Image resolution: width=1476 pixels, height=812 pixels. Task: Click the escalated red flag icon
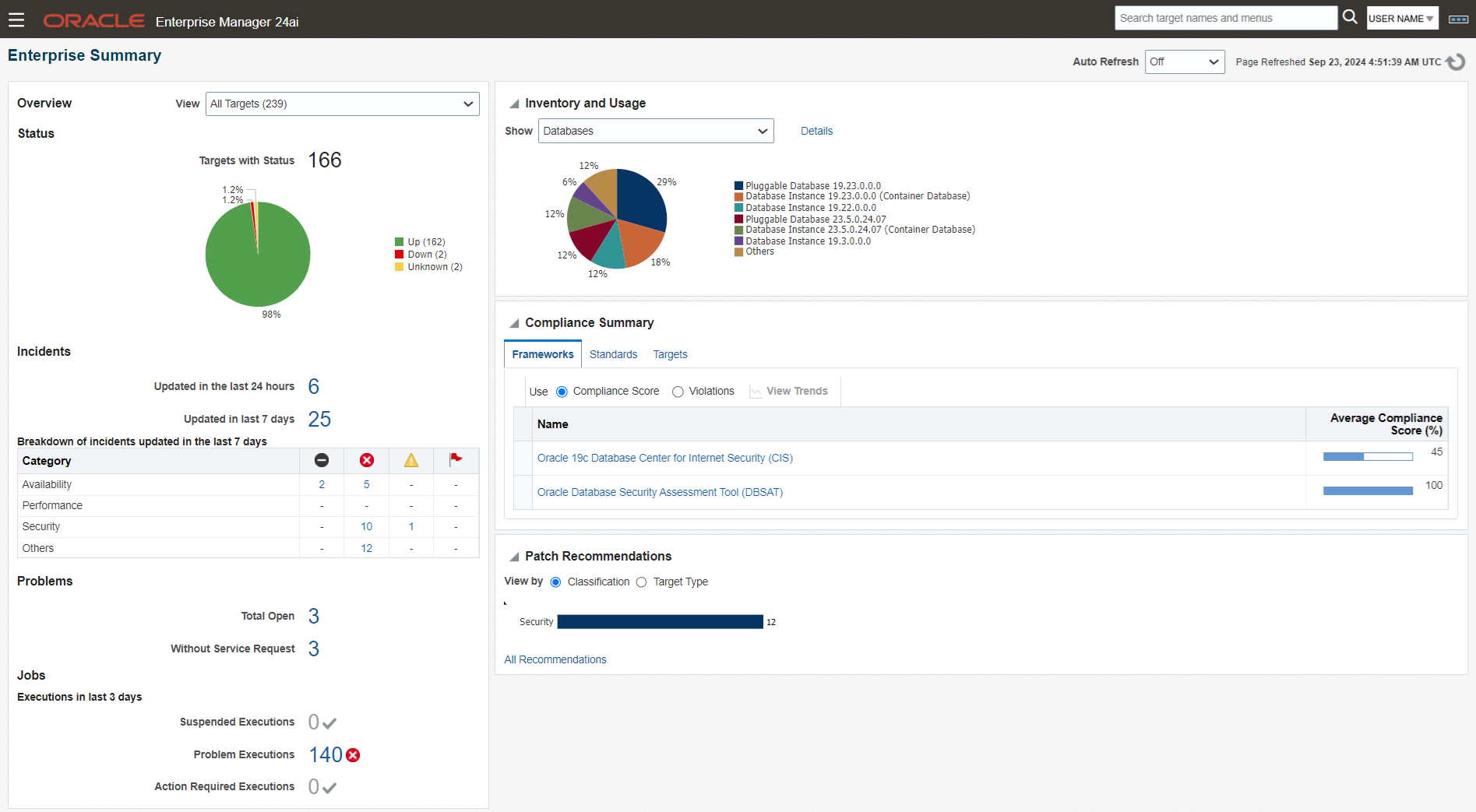[456, 459]
